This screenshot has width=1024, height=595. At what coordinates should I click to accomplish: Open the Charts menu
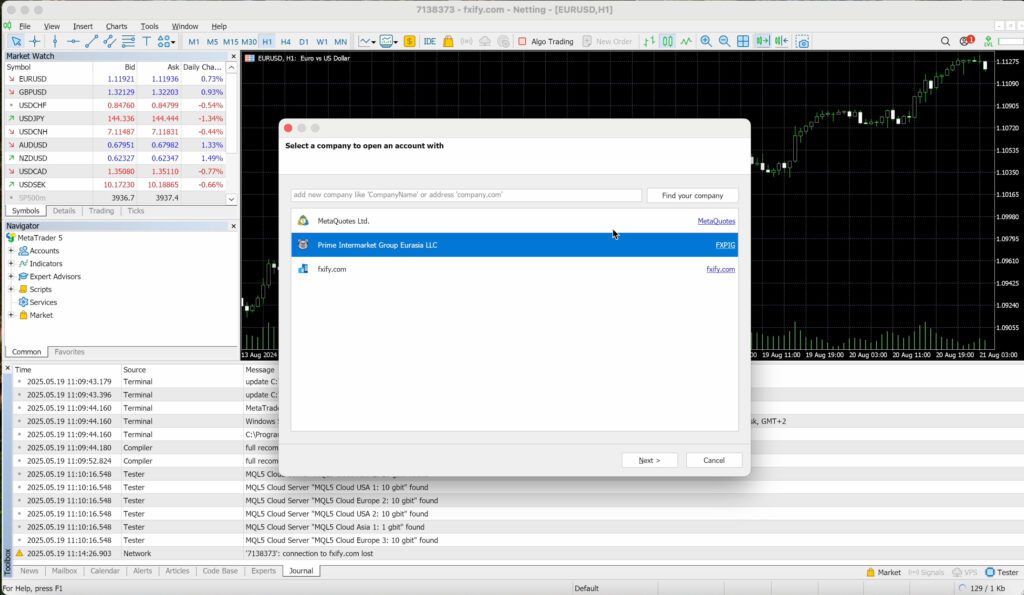tap(116, 26)
